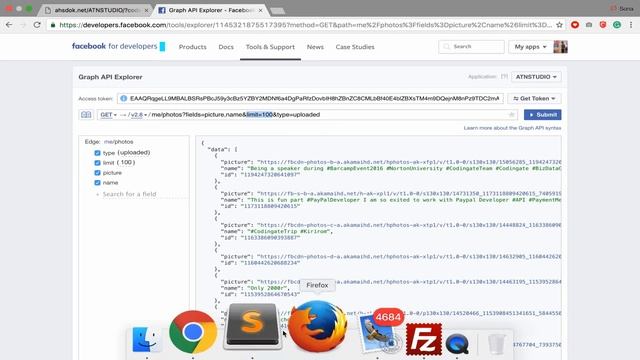Open the camera extension icon
This screenshot has width=640, height=360.
click(589, 25)
